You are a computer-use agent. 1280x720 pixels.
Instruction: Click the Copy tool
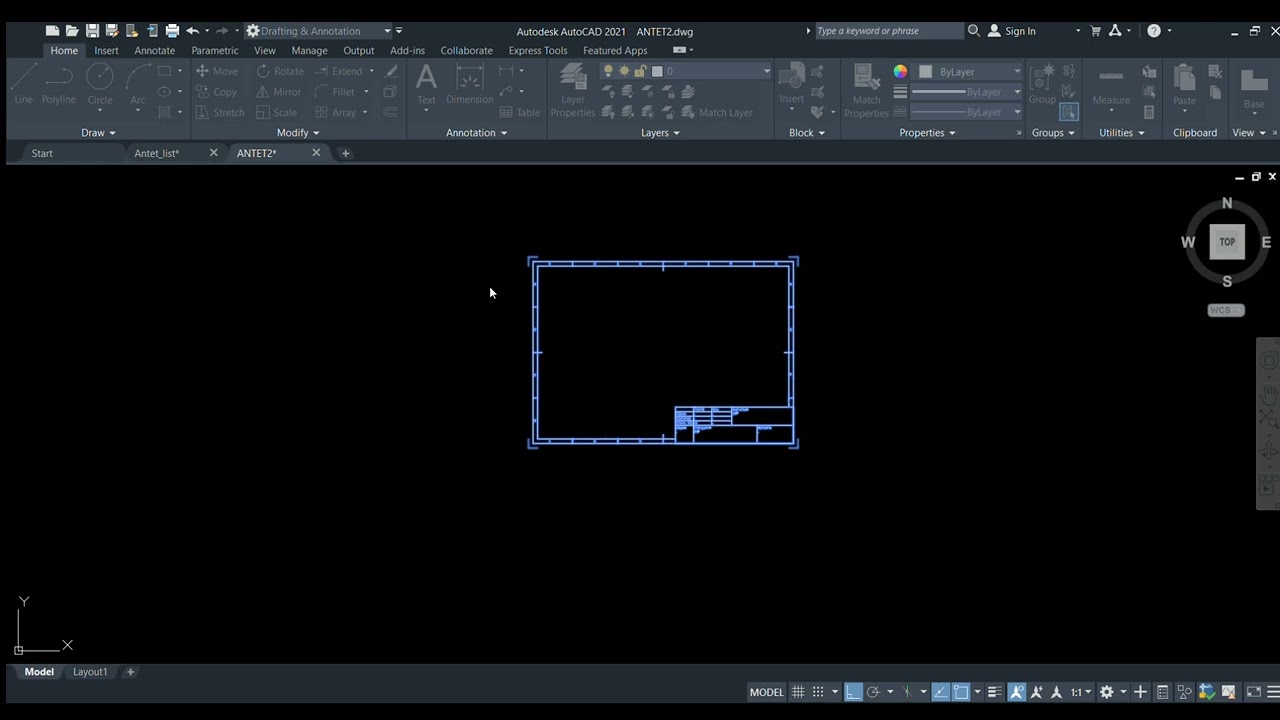216,92
